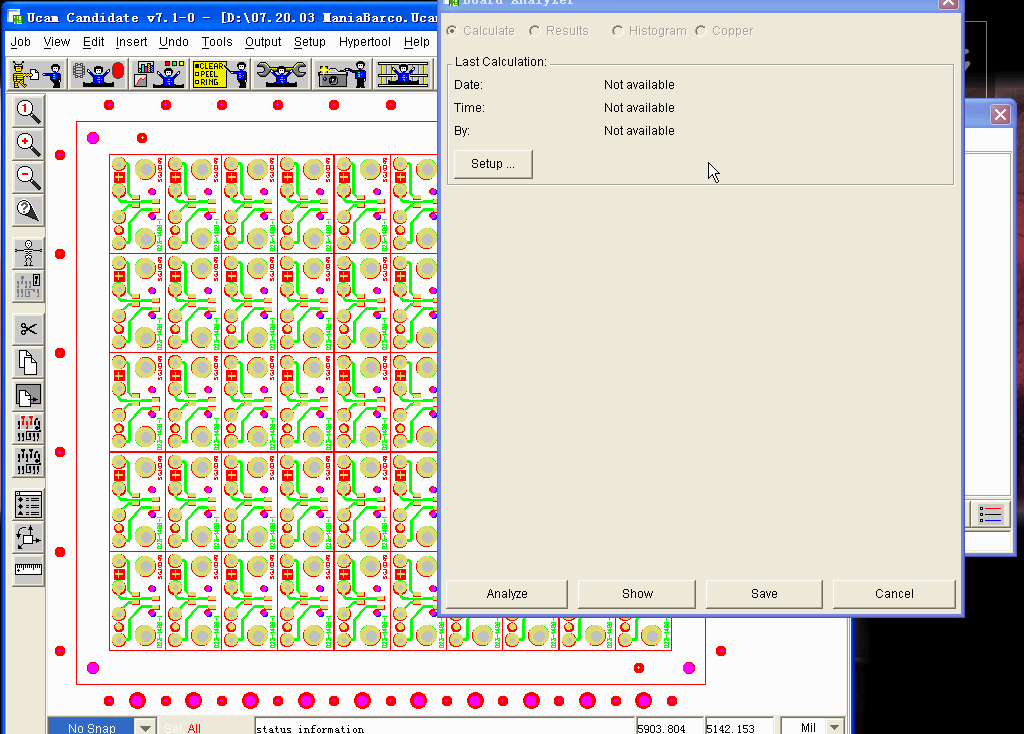Click the Show button
This screenshot has height=734, width=1024.
click(637, 594)
